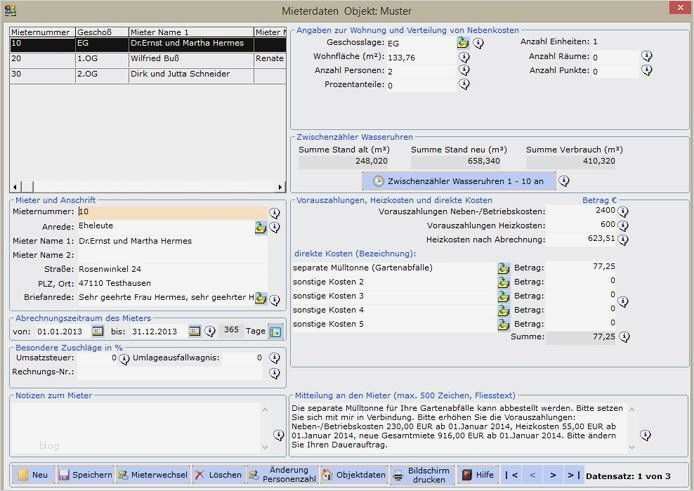Show info for Mitteilung an den Mieter
The image size is (694, 491).
tap(645, 435)
